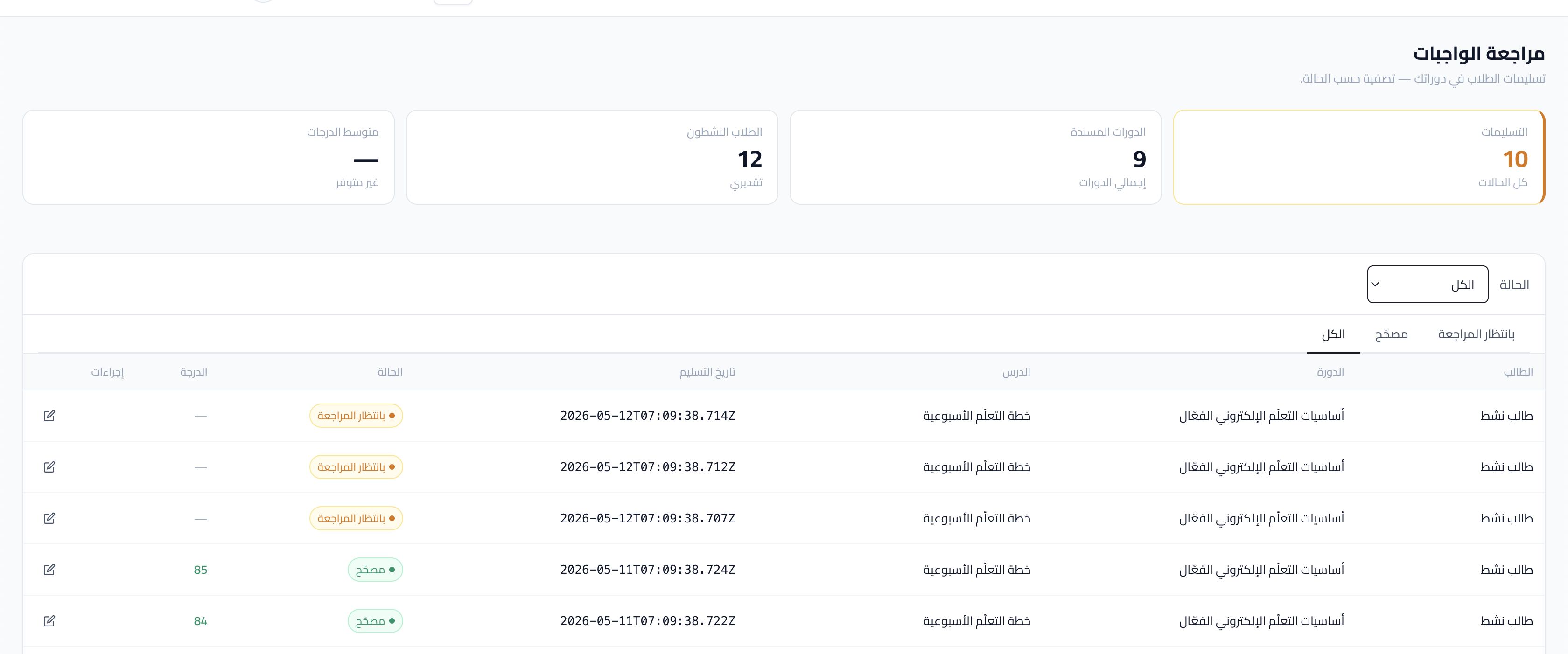
Task: Click بانتظار المراجعة badge in 38.714Z row
Action: 356,416
